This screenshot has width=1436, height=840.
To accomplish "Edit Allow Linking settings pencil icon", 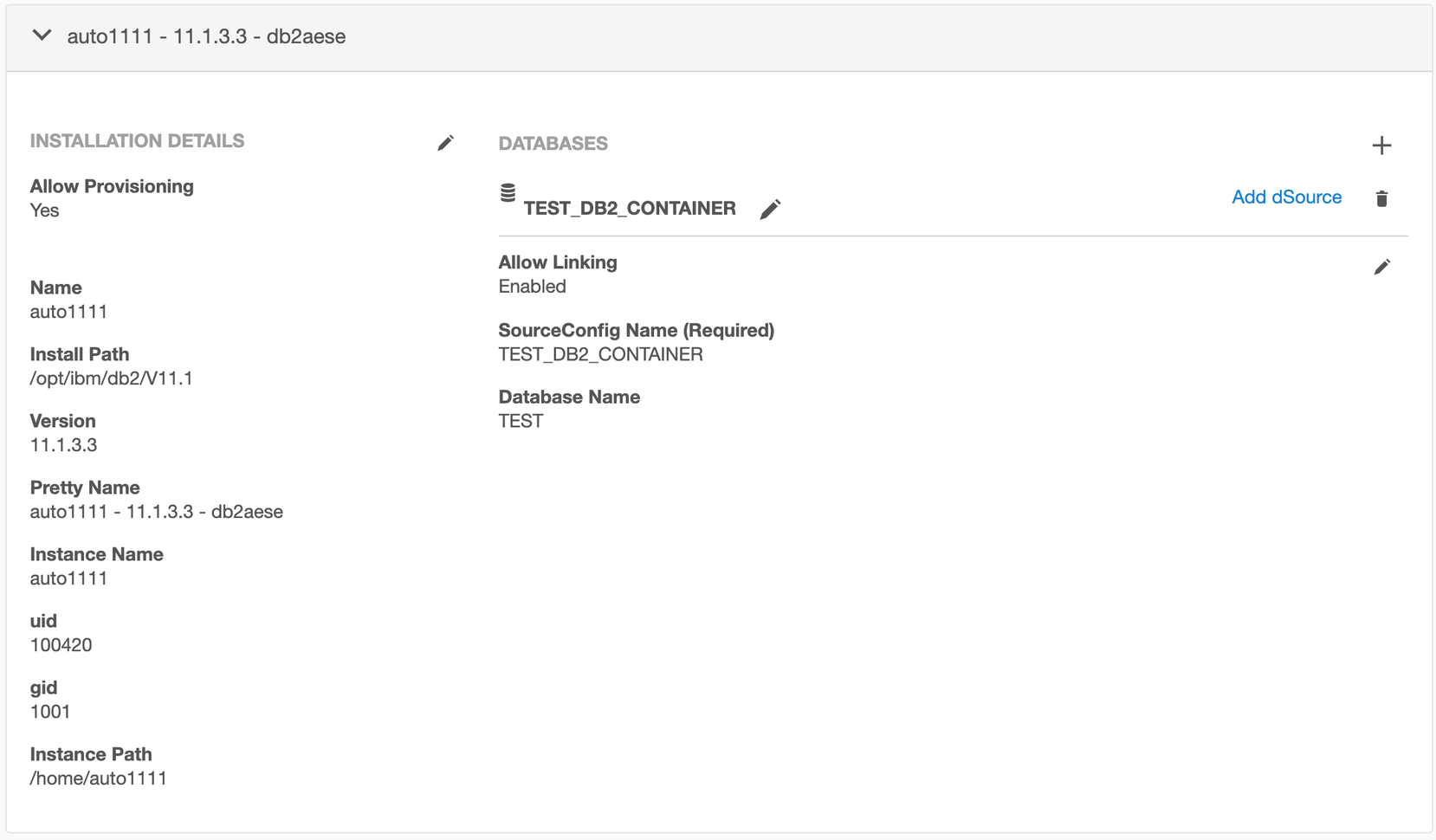I will tap(1381, 267).
